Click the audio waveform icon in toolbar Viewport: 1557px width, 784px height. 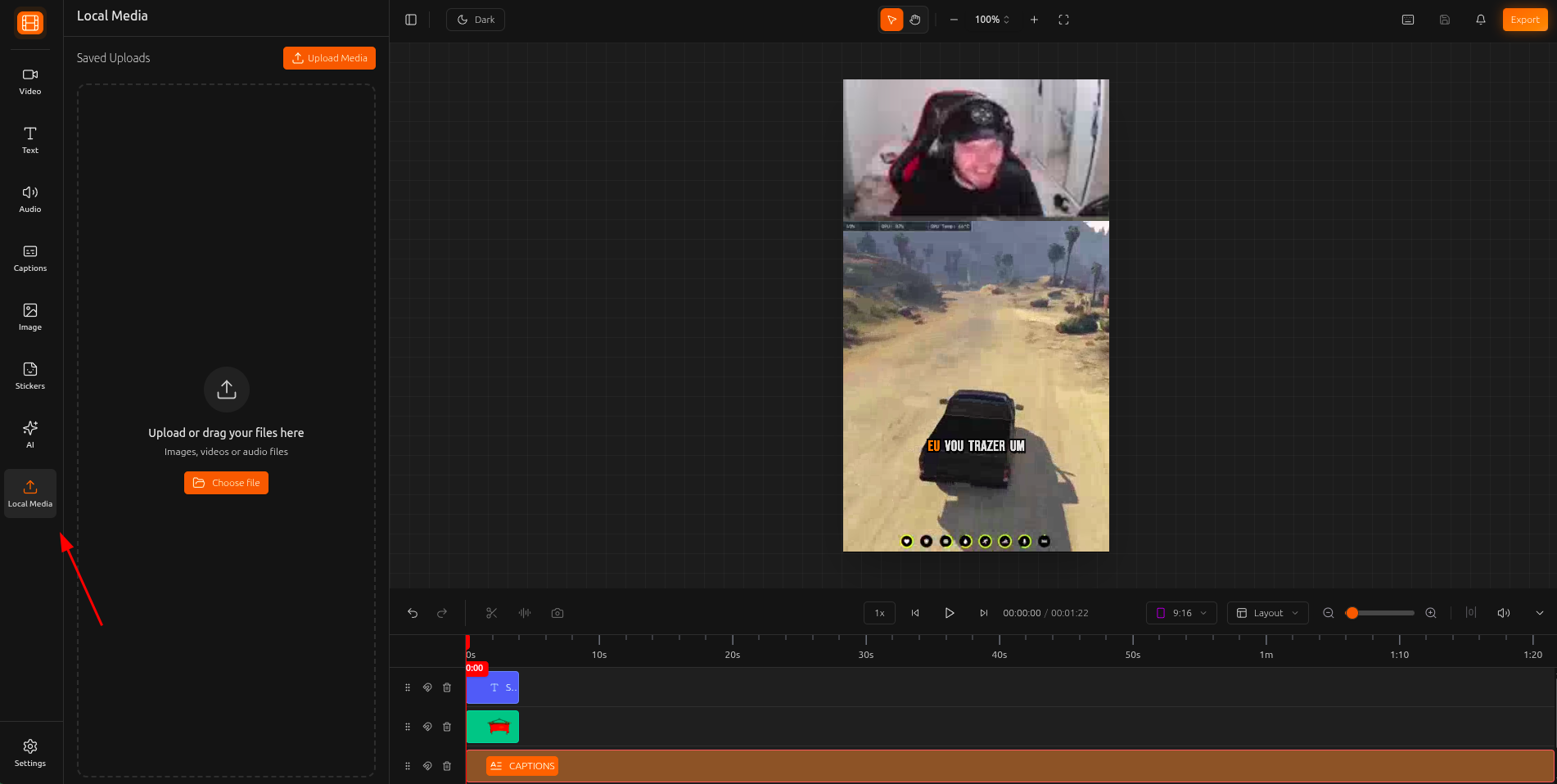[525, 613]
